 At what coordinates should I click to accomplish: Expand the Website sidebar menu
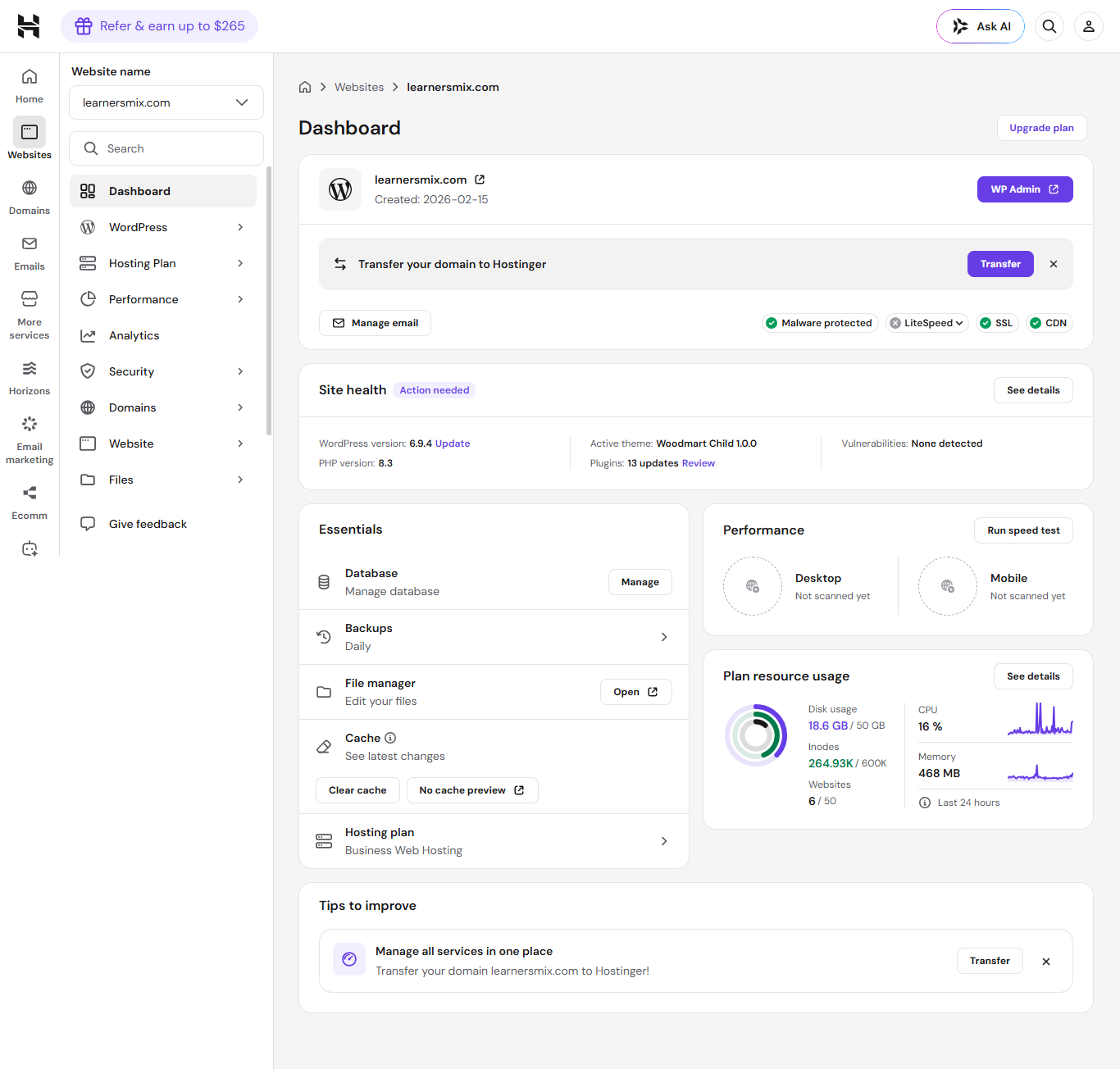(x=163, y=444)
